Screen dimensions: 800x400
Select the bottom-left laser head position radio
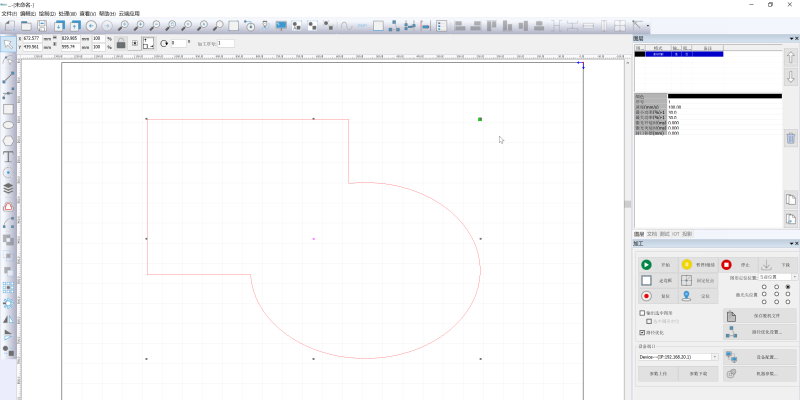(x=764, y=302)
